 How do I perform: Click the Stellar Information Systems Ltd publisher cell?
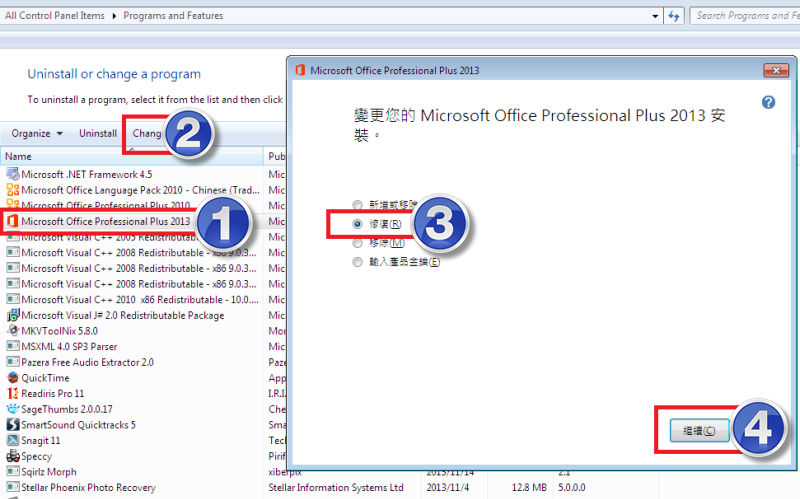pos(336,488)
